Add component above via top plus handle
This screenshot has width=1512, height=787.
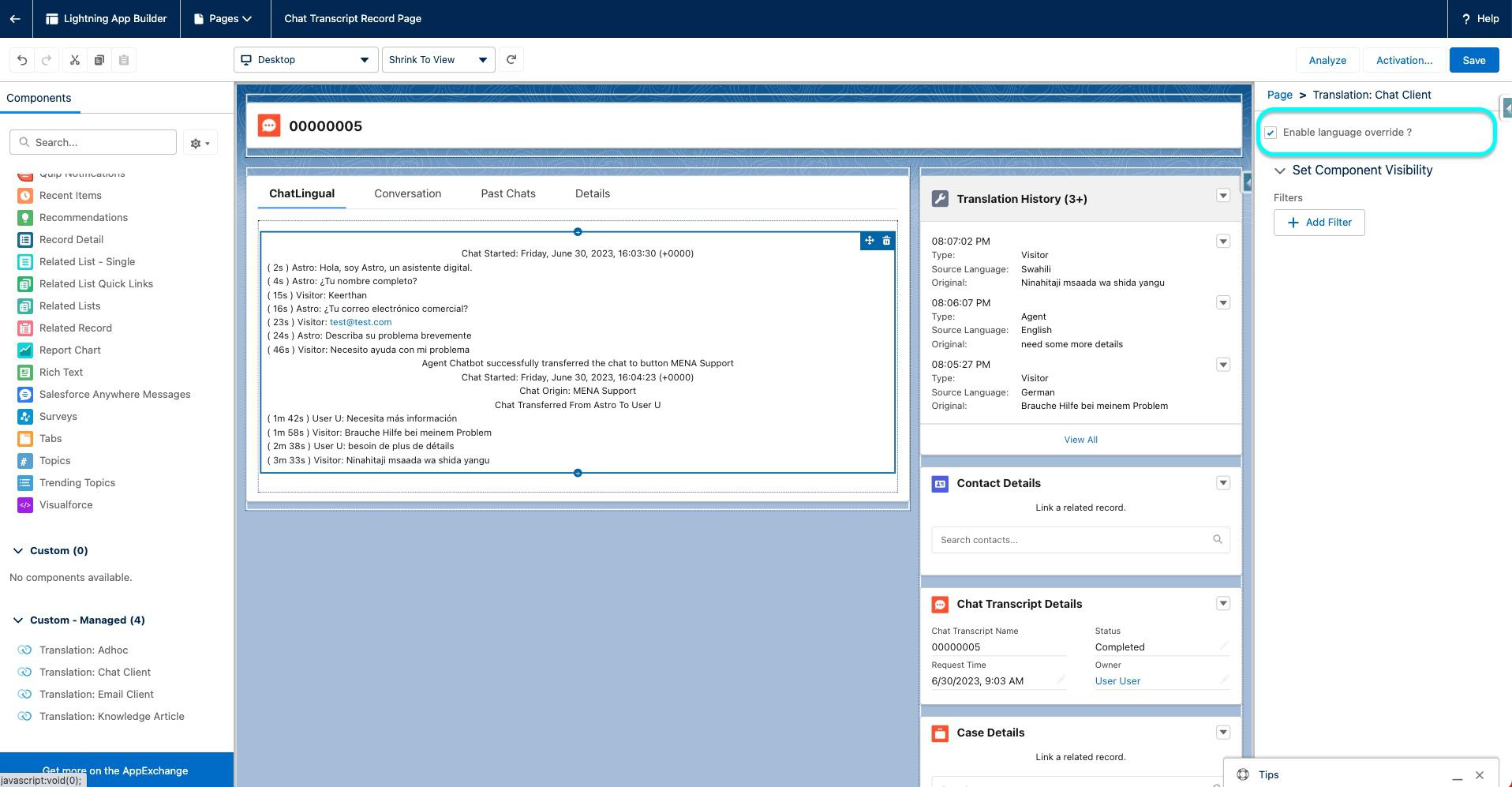pos(578,231)
